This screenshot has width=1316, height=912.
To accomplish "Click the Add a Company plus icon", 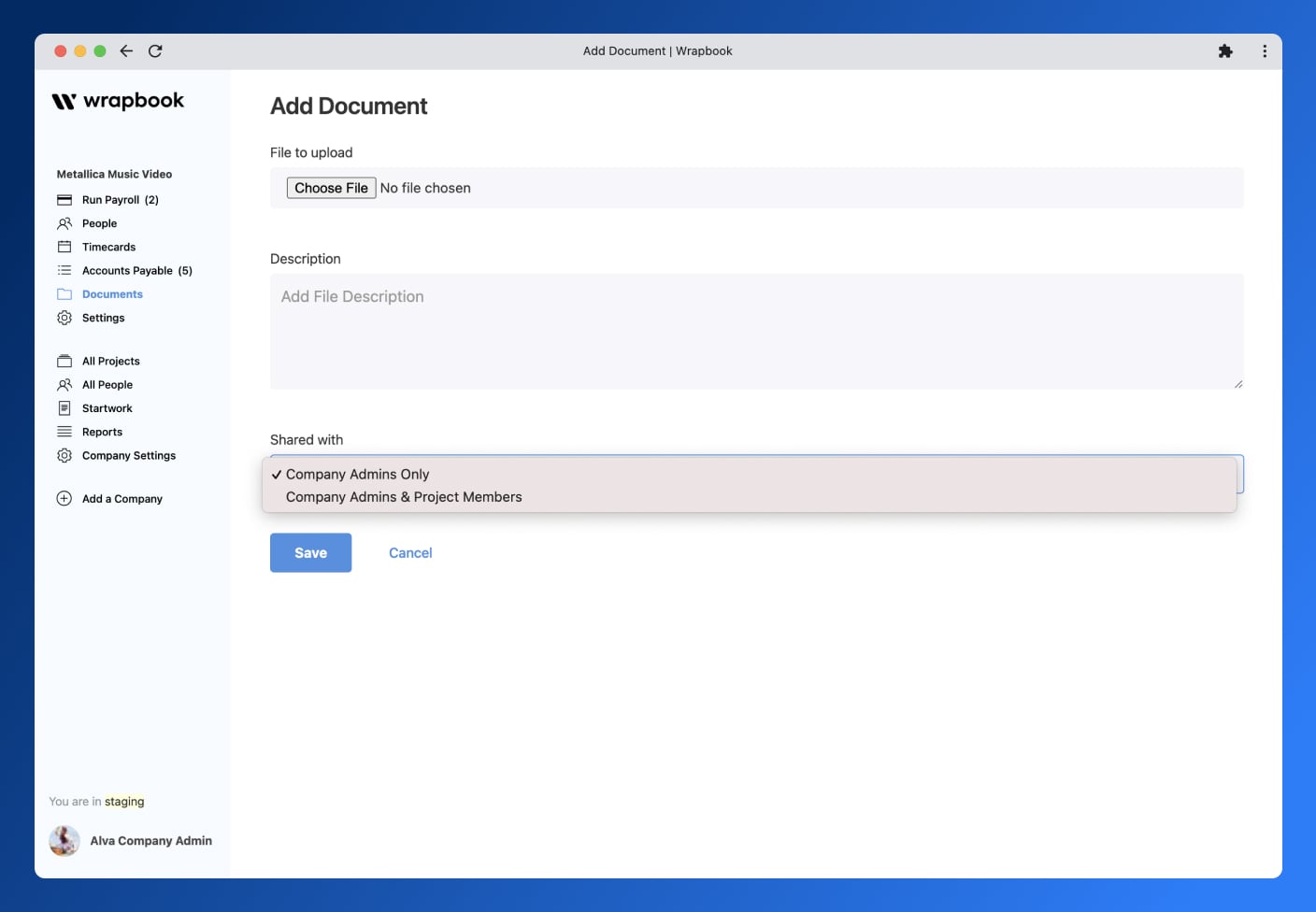I will 63,498.
